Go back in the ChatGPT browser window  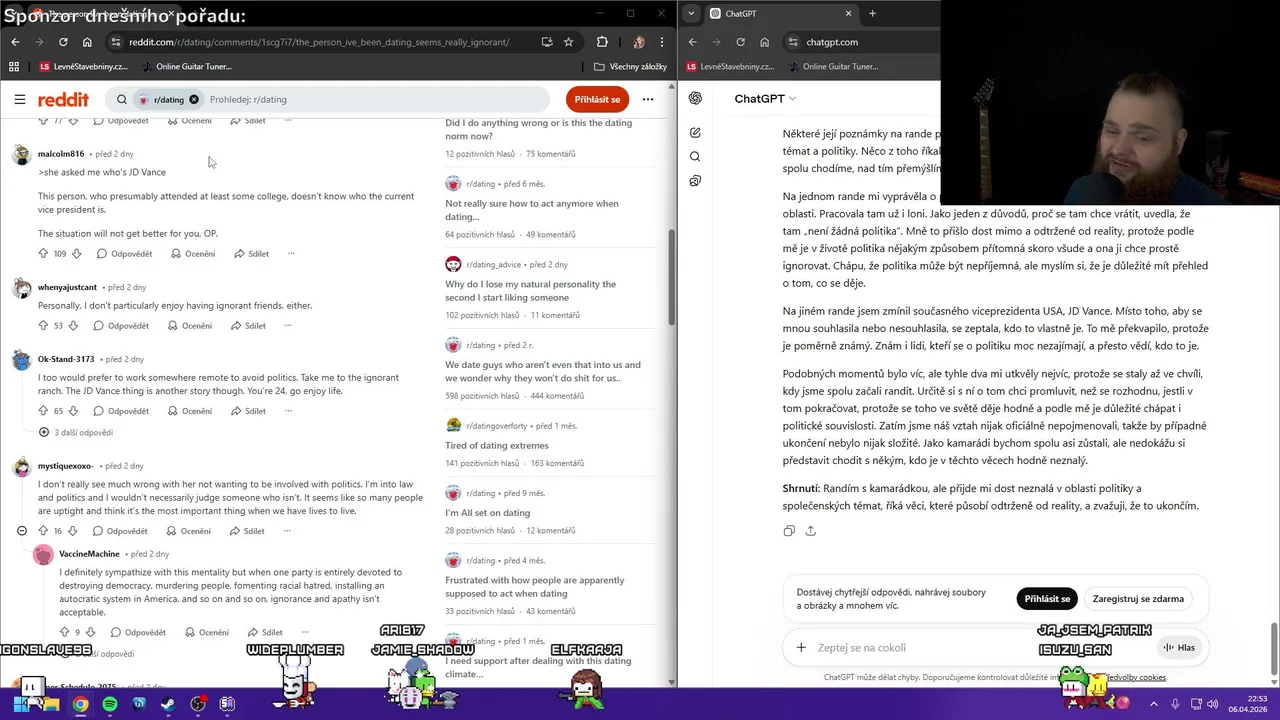click(x=692, y=42)
